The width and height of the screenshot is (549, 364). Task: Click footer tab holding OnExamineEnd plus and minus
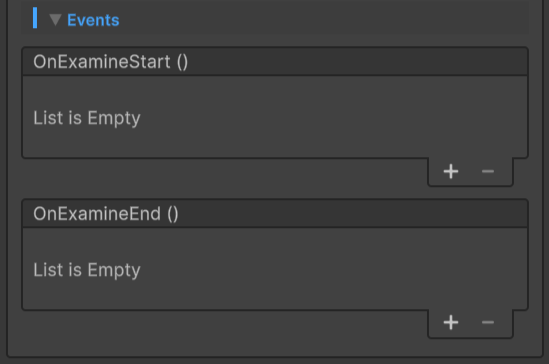[470, 323]
